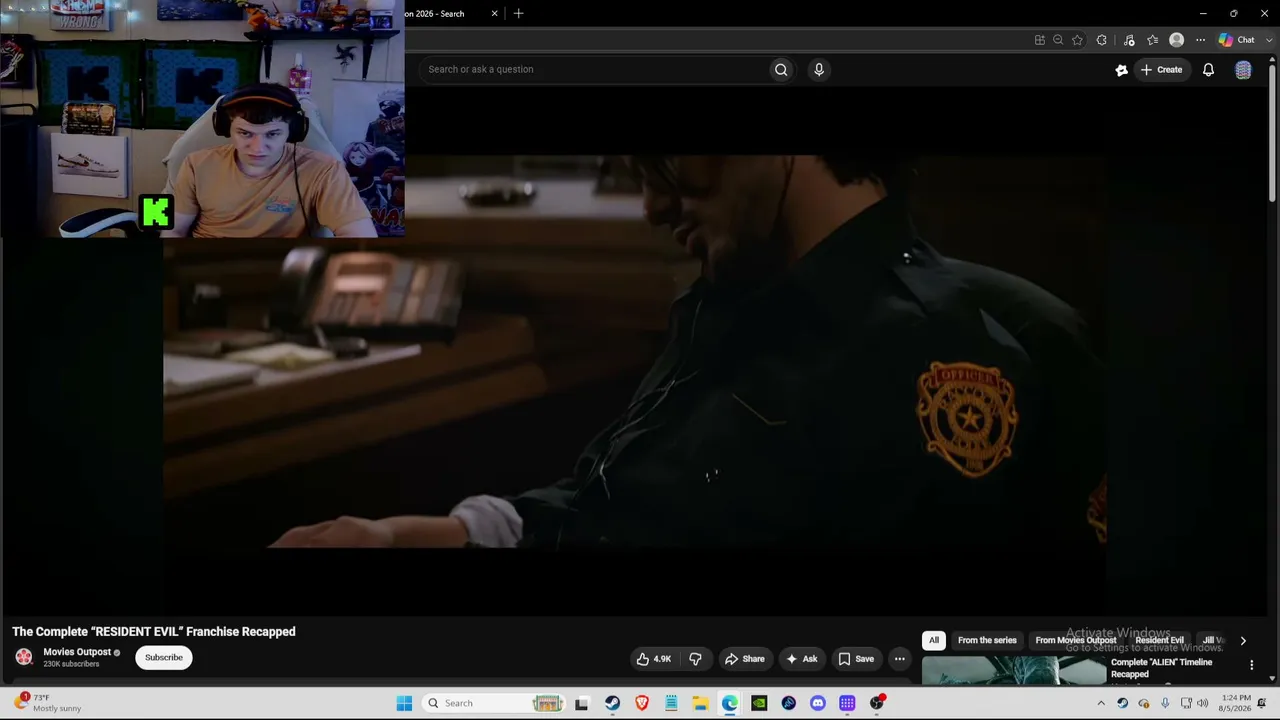This screenshot has width=1280, height=720.
Task: Open a new browser tab
Action: click(518, 14)
